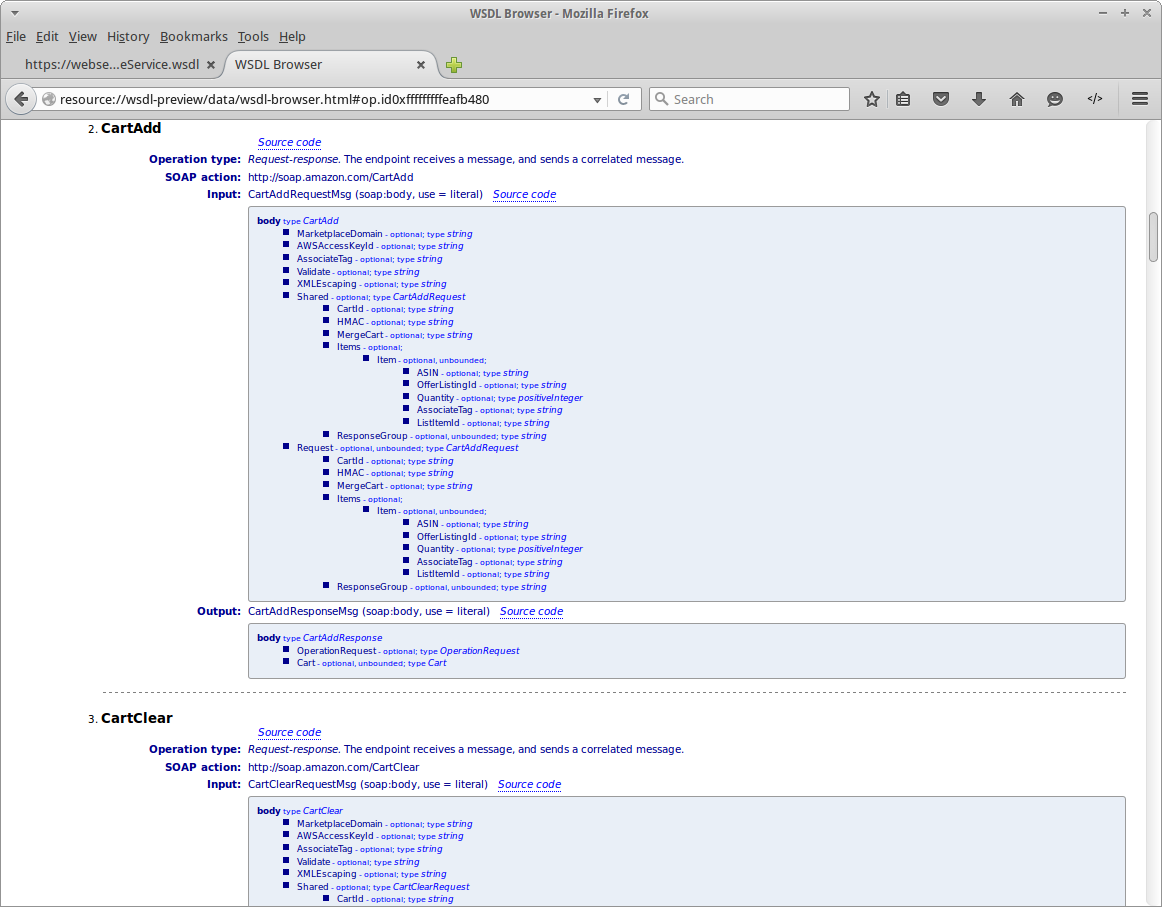Open the WSDL source code toolbar icon
Image resolution: width=1162 pixels, height=907 pixels.
pyautogui.click(x=1095, y=99)
